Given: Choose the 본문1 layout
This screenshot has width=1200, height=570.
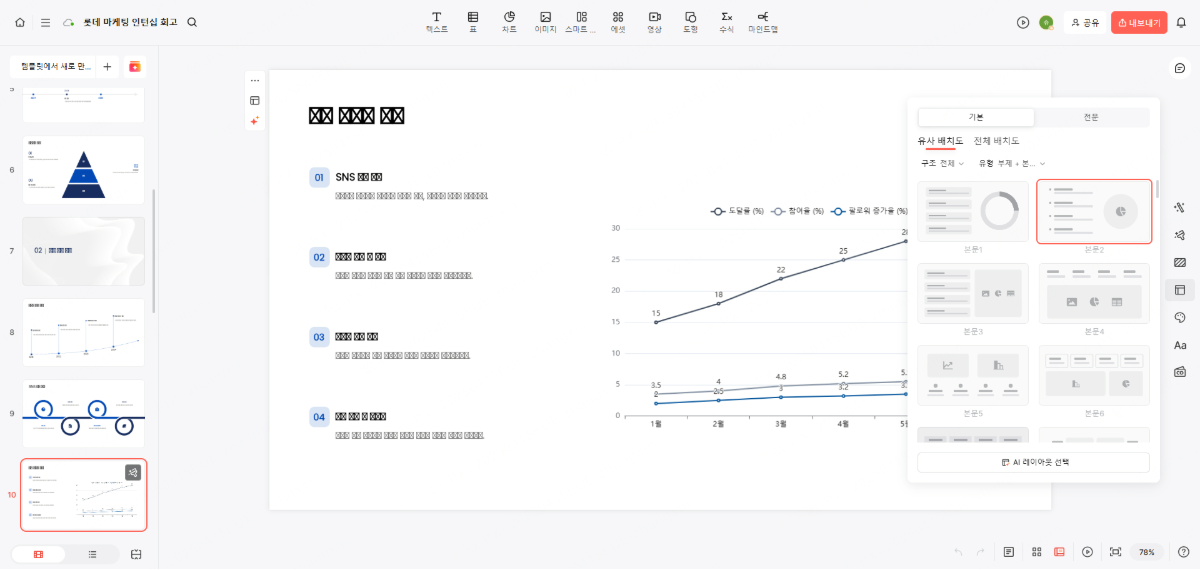Looking at the screenshot, I should click(973, 211).
